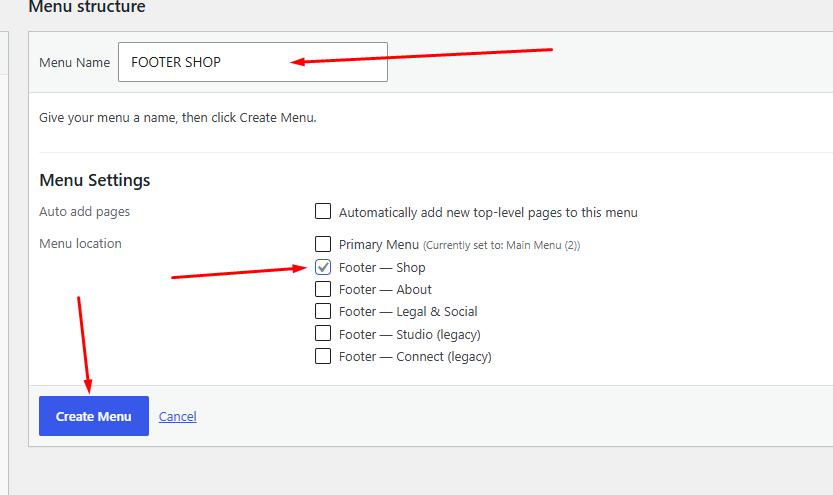Uncheck the Footer — Shop checkbox
The image size is (833, 495).
coord(323,267)
